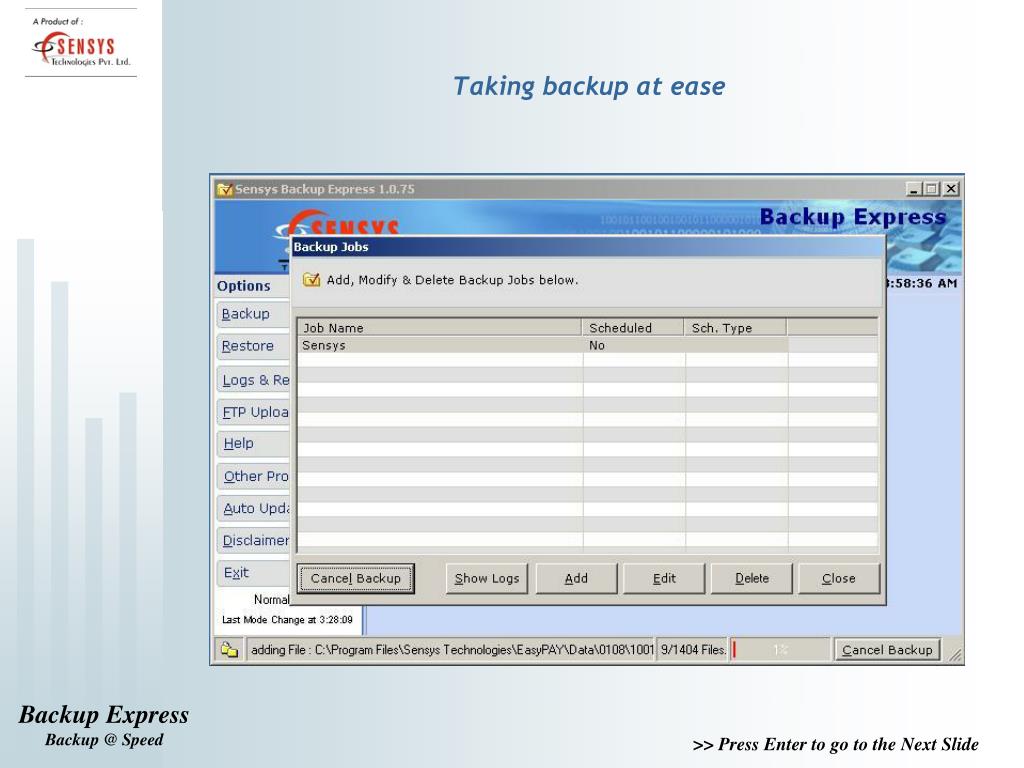This screenshot has width=1024, height=768.
Task: Click the Sensys Backup Express title bar icon
Action: (225, 189)
